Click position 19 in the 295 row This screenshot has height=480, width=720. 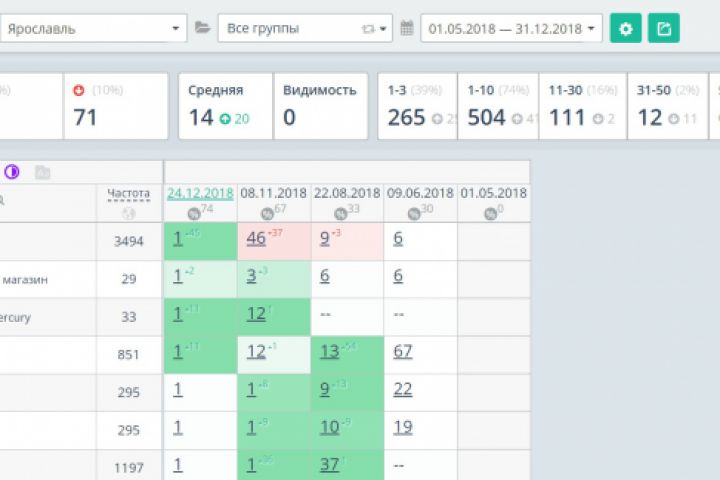403,428
